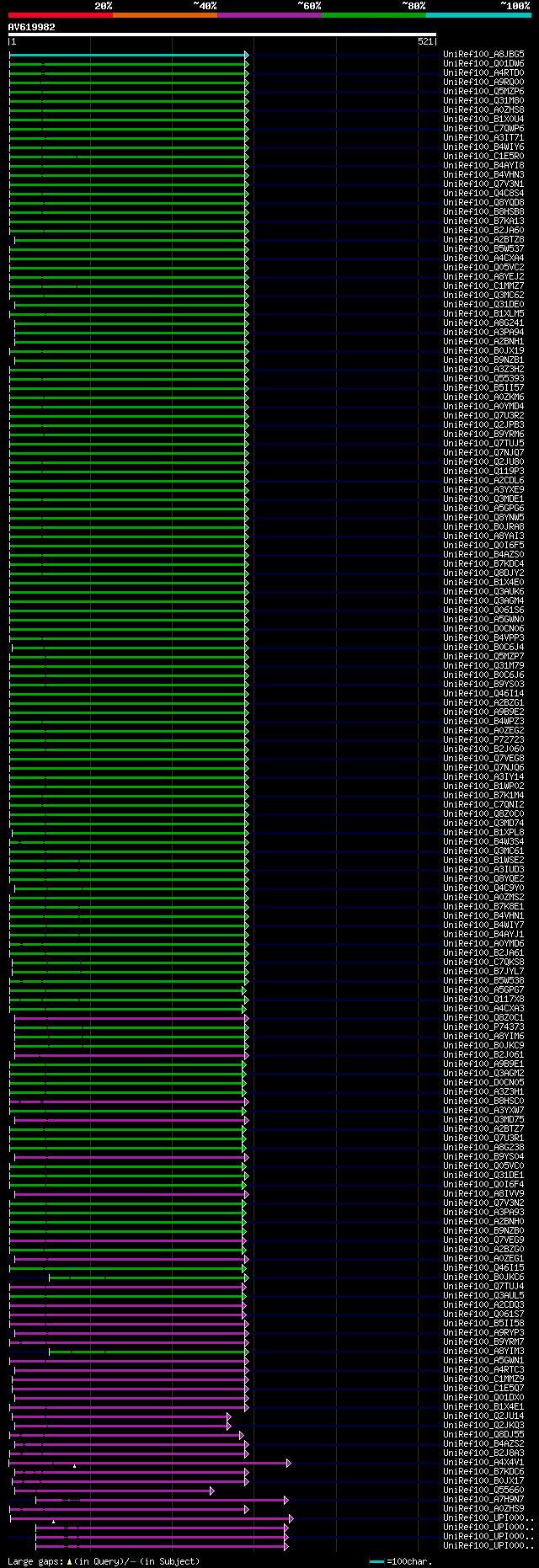
Task: Open hit UniRef100_A4RTD0
Action: 483,72
